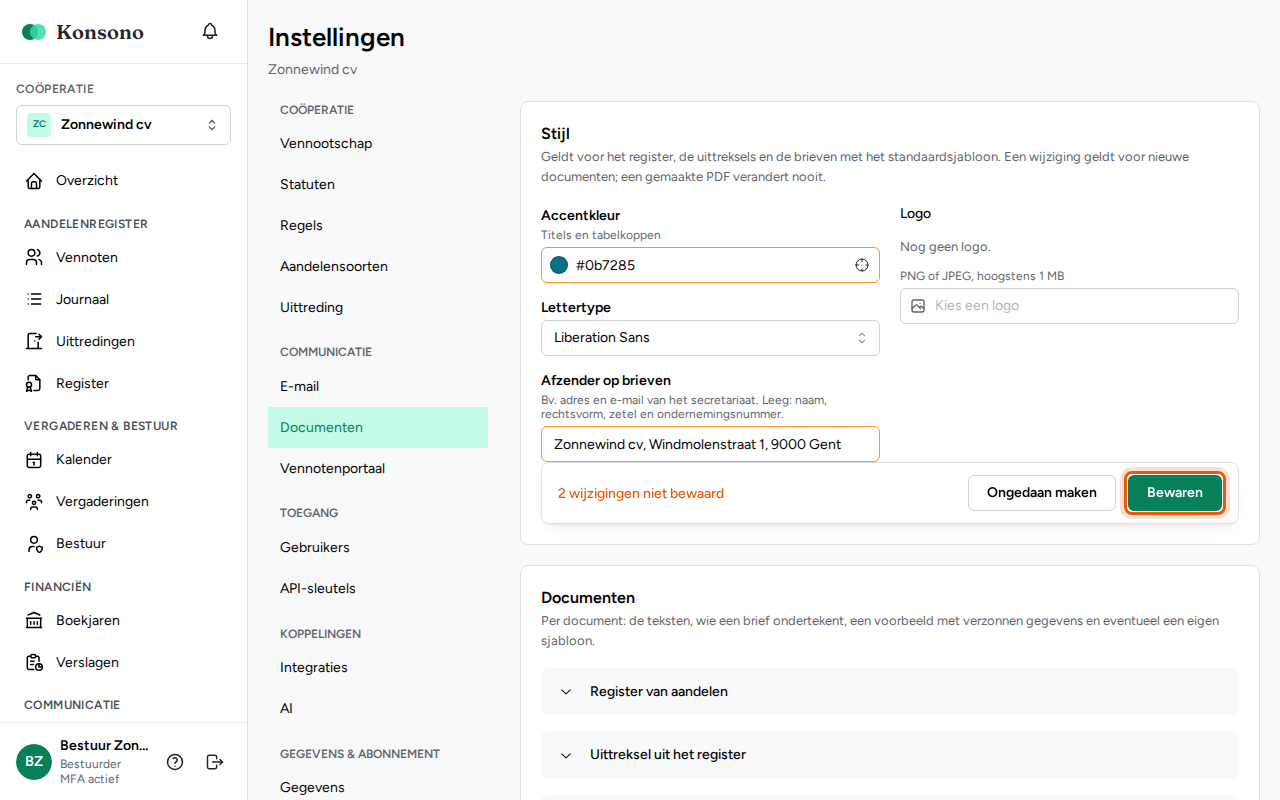Open Kalender icon
Screen dimensions: 1280x800
point(34,460)
